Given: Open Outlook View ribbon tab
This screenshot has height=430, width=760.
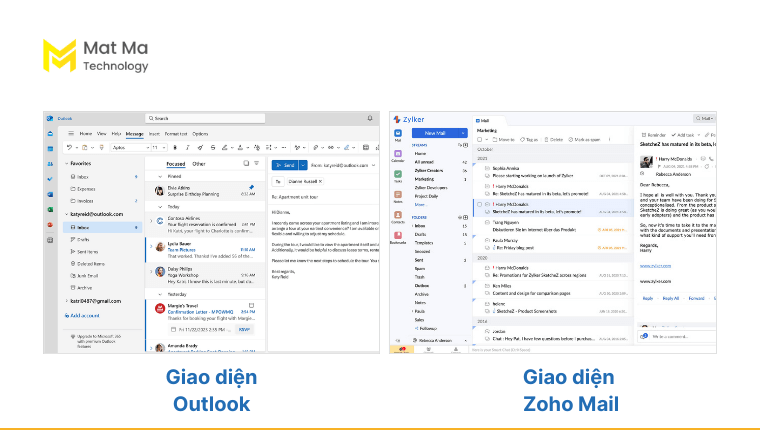Looking at the screenshot, I should [x=102, y=134].
